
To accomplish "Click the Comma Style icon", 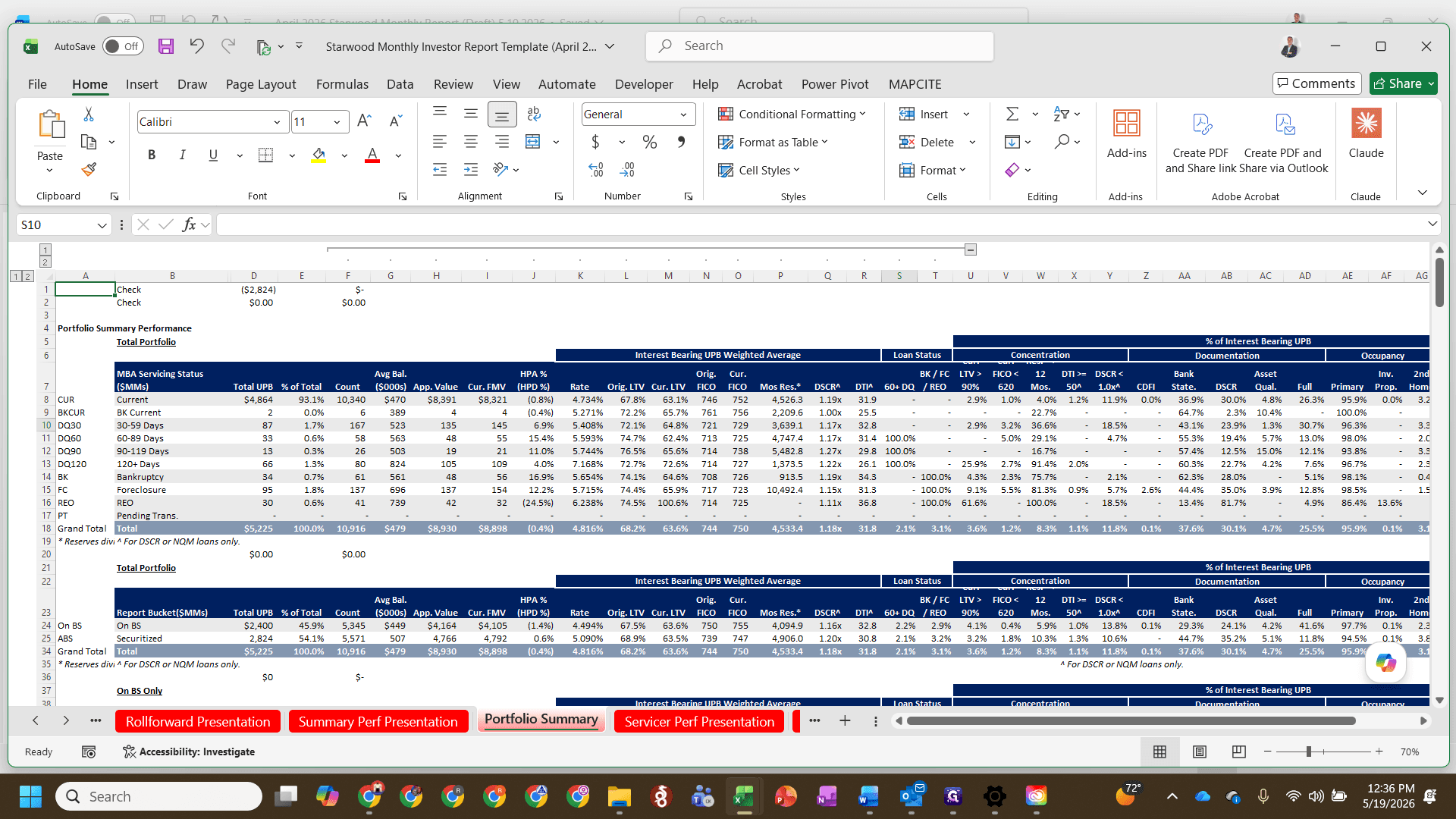I will 681,142.
